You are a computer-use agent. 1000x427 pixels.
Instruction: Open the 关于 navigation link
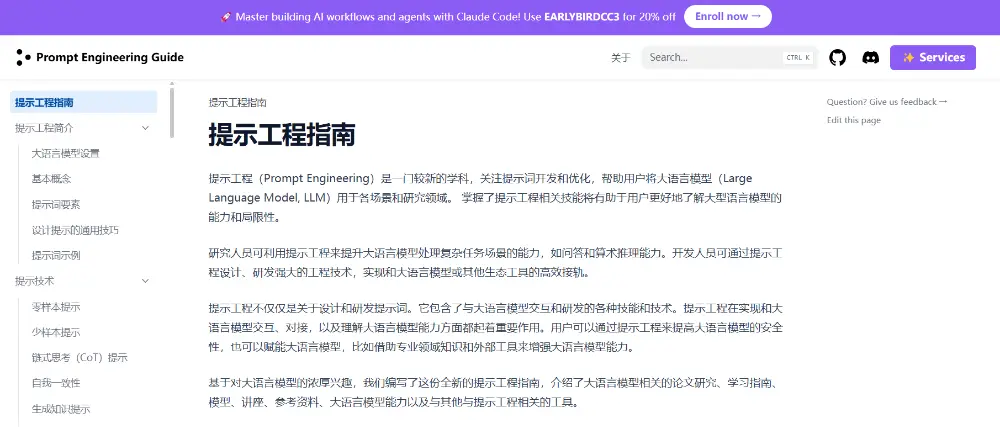620,58
